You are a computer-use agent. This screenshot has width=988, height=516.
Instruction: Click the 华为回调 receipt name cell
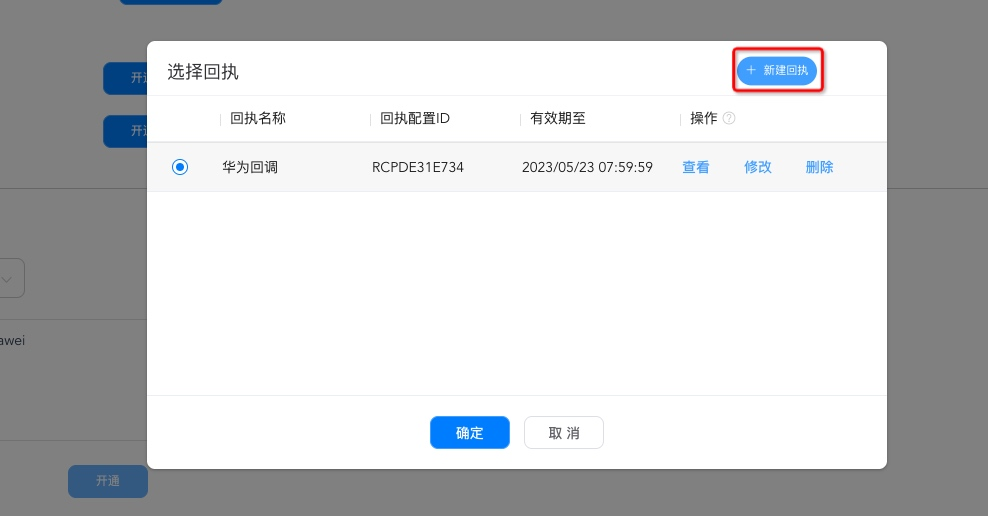pos(250,167)
